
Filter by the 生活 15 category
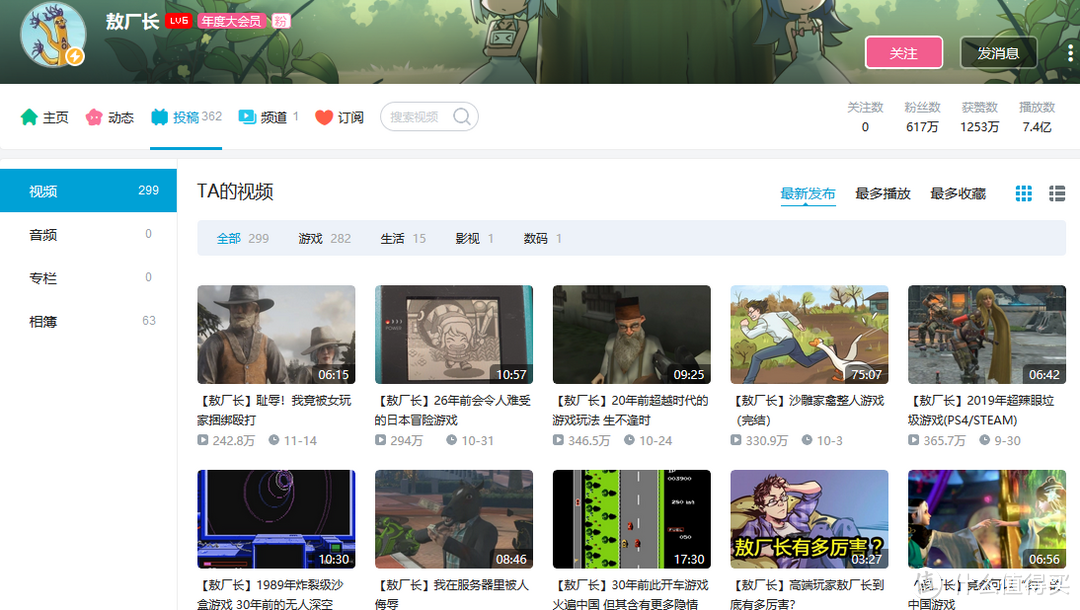(x=403, y=238)
